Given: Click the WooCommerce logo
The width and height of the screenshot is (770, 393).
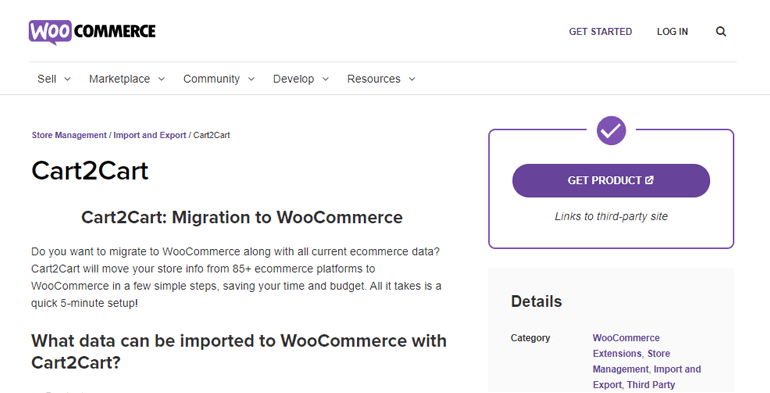Looking at the screenshot, I should coord(92,32).
